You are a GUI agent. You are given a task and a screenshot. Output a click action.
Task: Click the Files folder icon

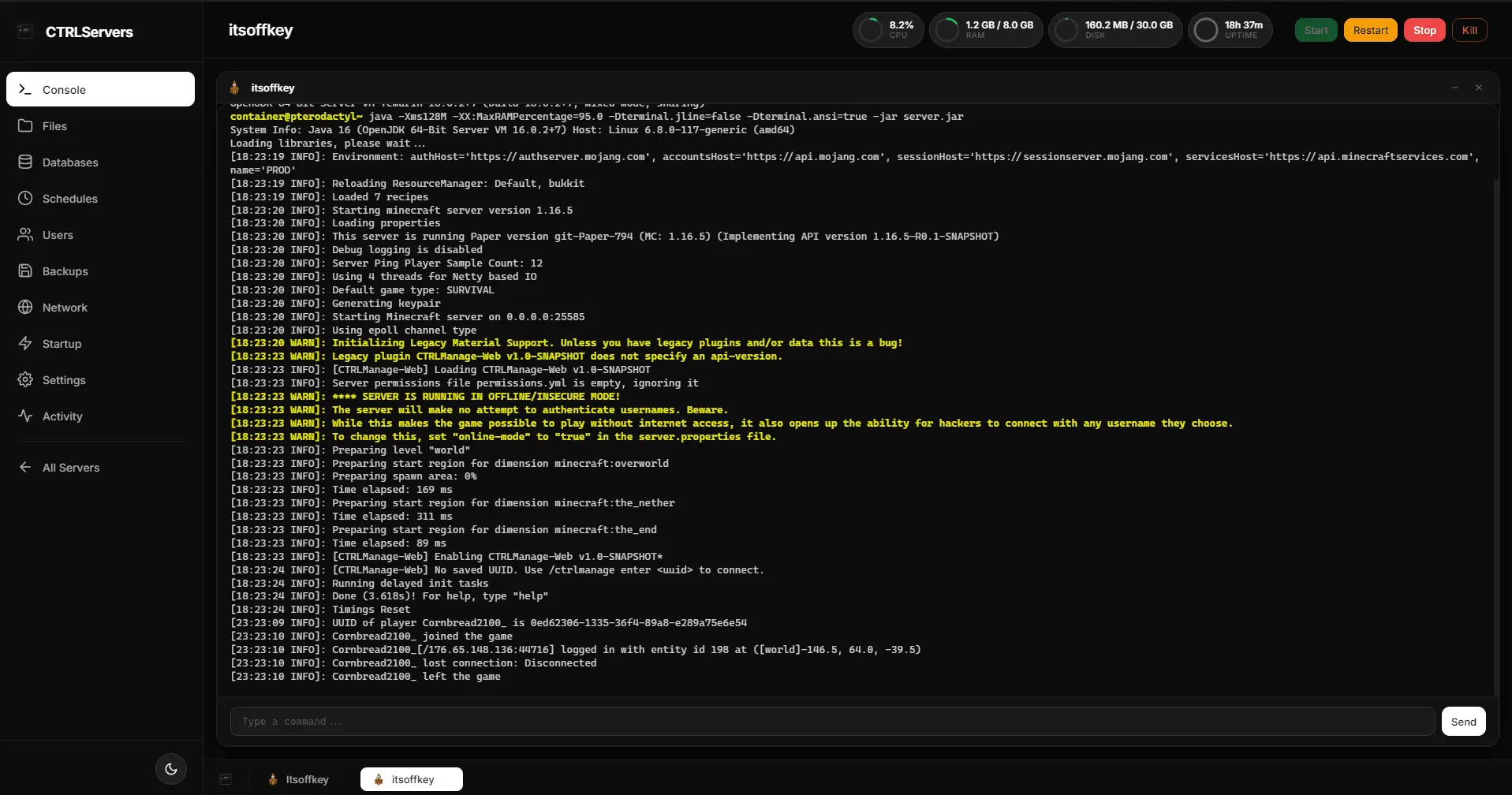pos(25,125)
